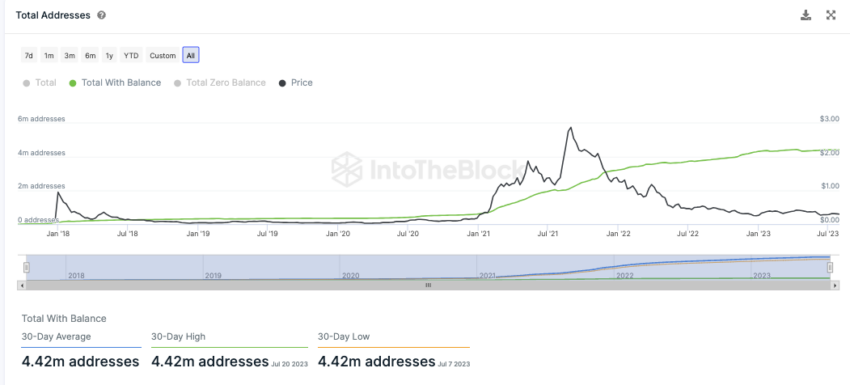Click the scrollbar right arrow

[x=833, y=285]
